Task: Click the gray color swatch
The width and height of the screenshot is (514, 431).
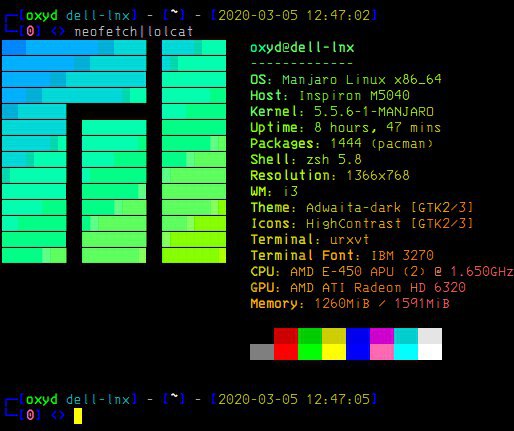Action: click(262, 352)
